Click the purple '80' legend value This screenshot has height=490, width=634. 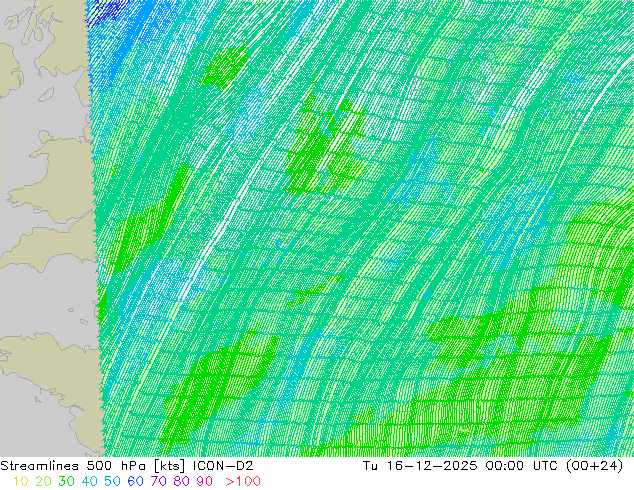[182, 482]
